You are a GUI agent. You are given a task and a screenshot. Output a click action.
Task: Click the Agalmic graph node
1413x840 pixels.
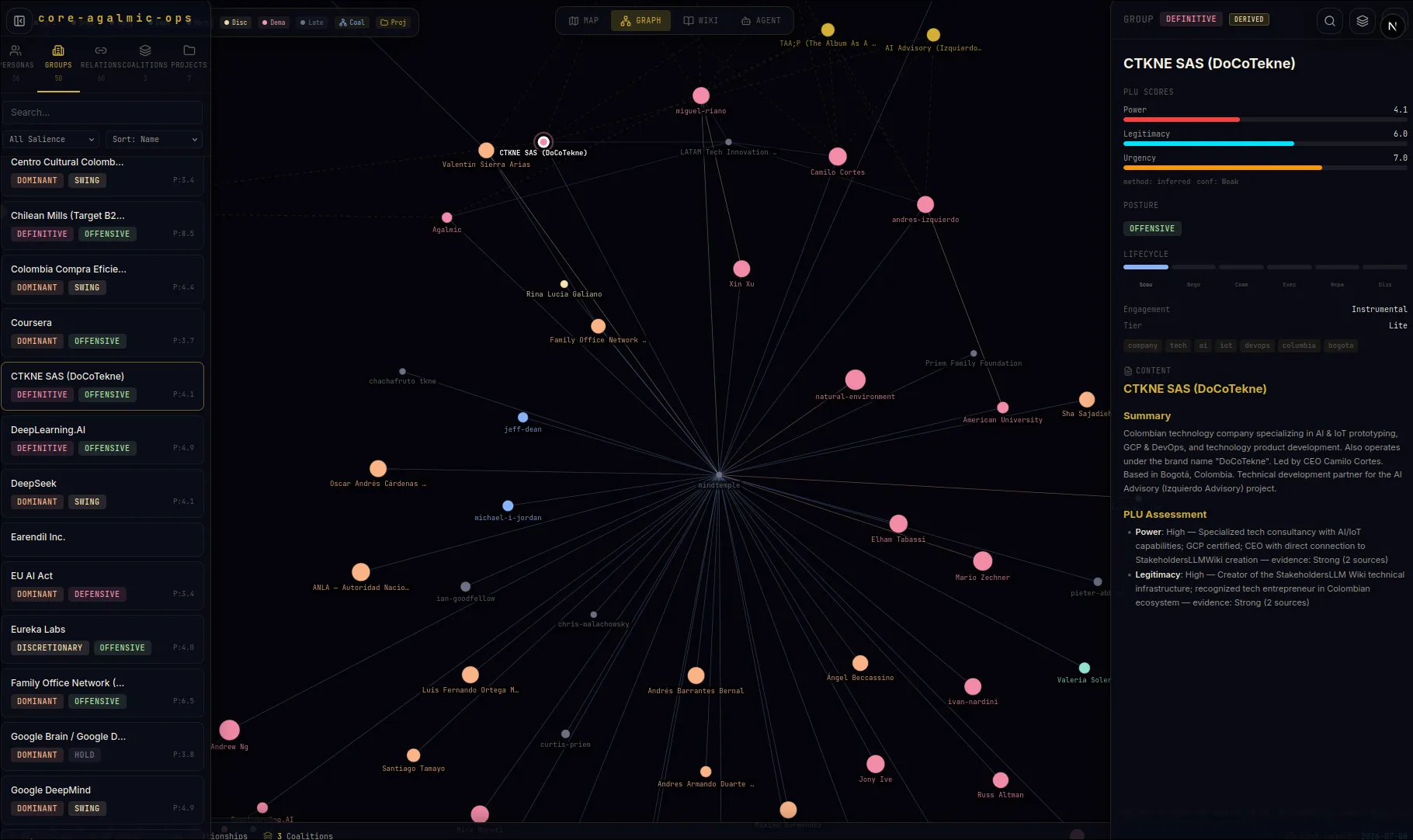click(446, 217)
